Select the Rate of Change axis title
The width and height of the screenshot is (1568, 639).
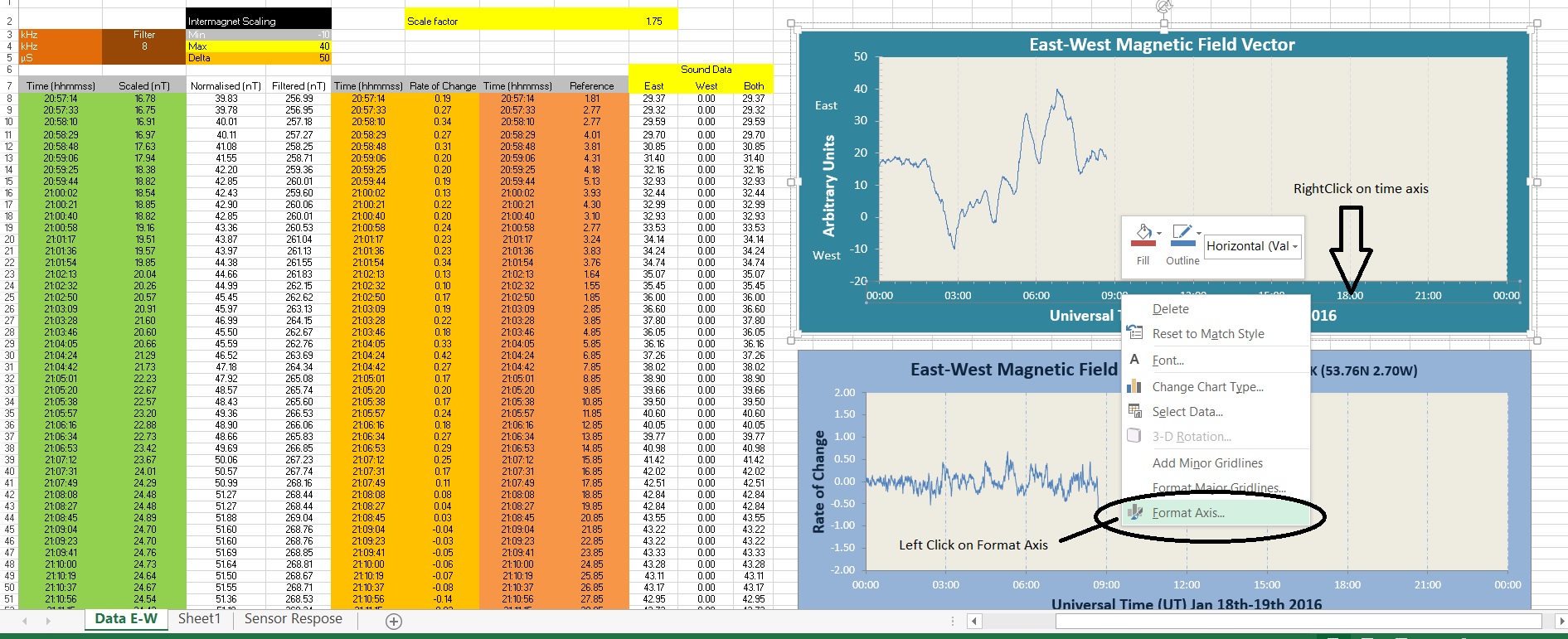[819, 482]
